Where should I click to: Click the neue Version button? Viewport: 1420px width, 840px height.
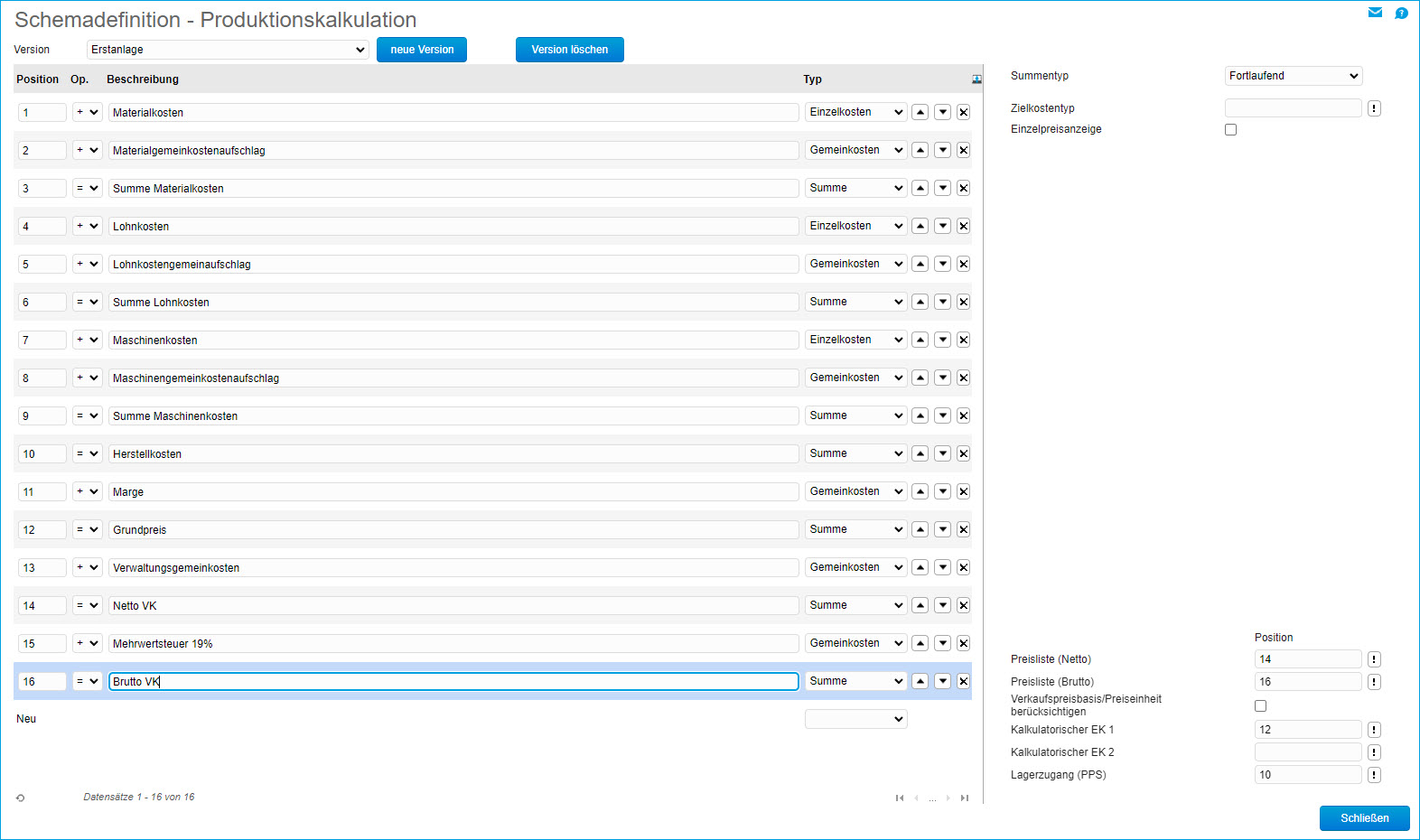[422, 50]
